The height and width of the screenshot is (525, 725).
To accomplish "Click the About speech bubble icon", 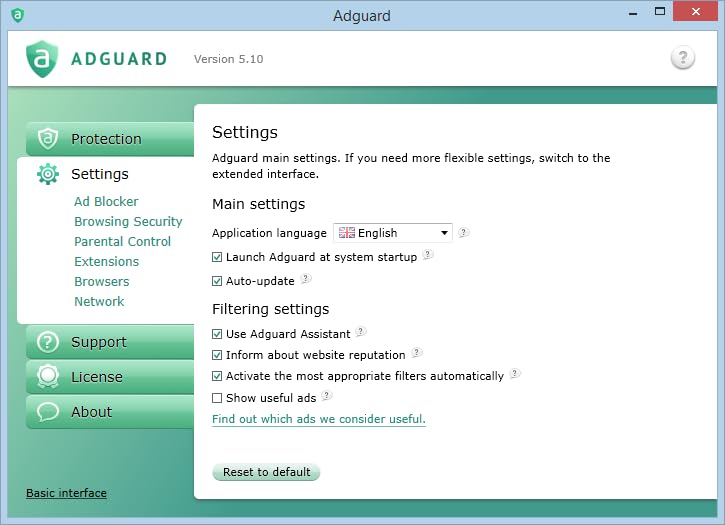I will [48, 412].
